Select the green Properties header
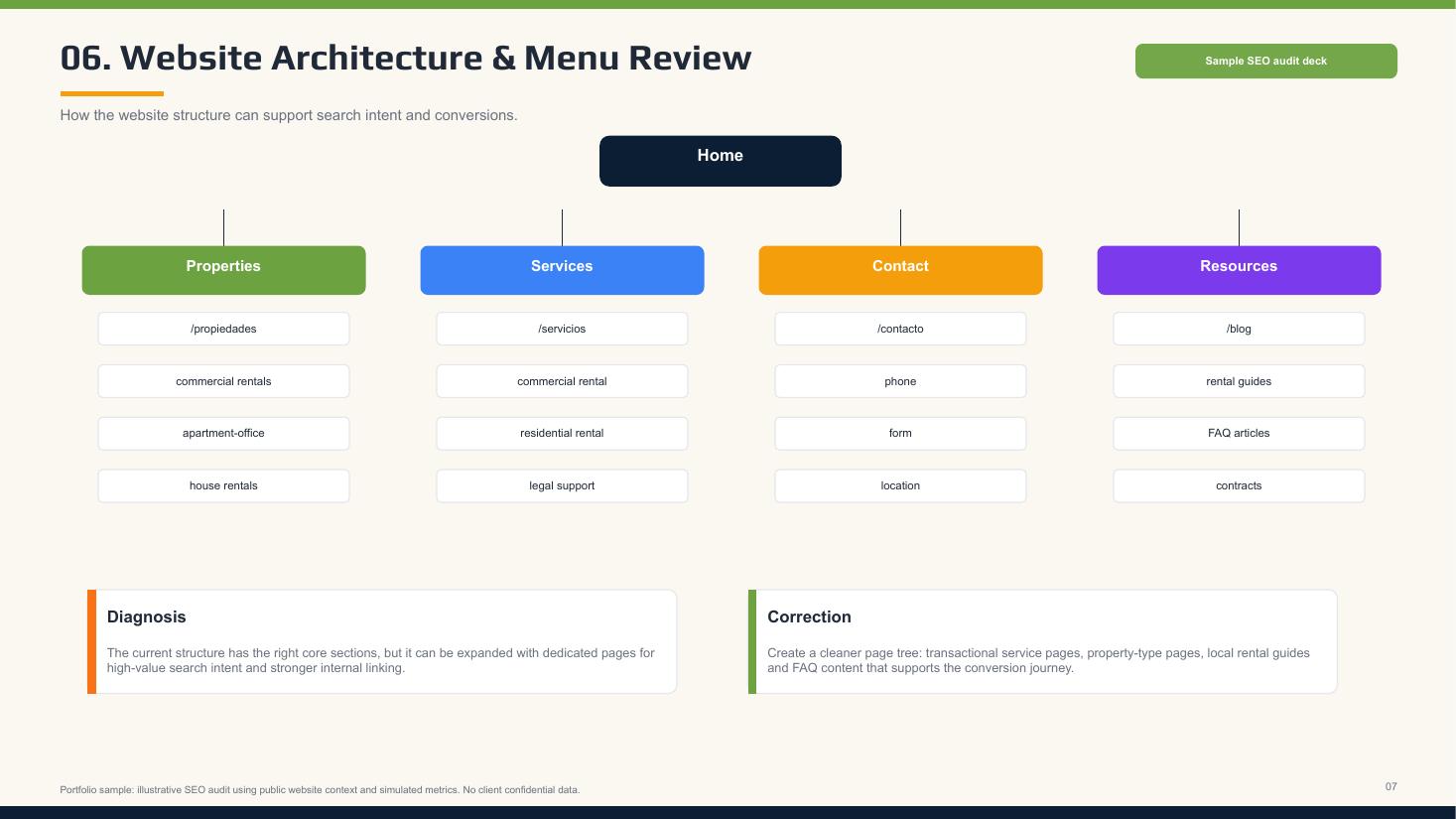The height and width of the screenshot is (819, 1456). 223,270
